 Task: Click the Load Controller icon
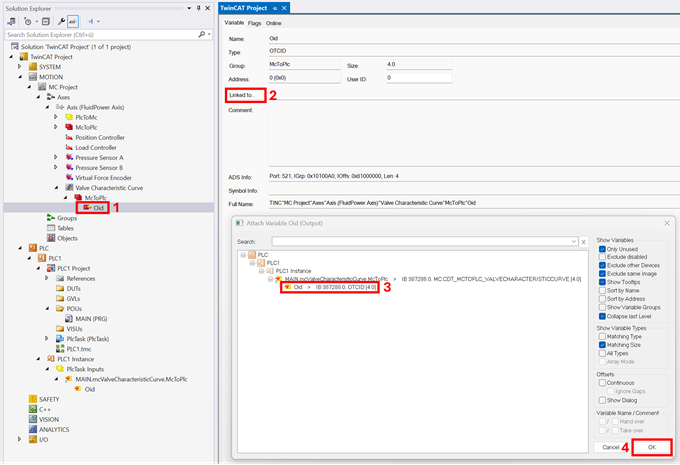(x=69, y=147)
